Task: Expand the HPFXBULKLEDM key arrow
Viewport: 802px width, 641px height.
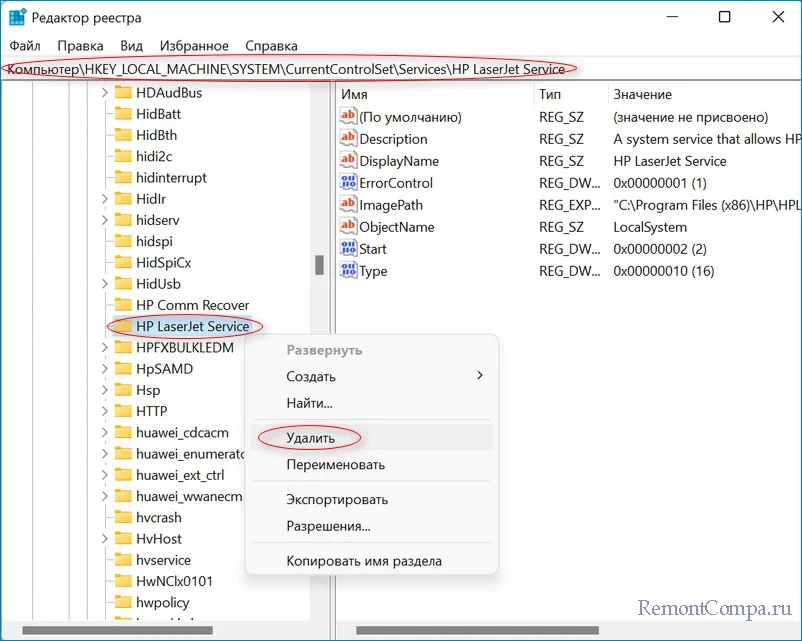Action: click(x=104, y=348)
